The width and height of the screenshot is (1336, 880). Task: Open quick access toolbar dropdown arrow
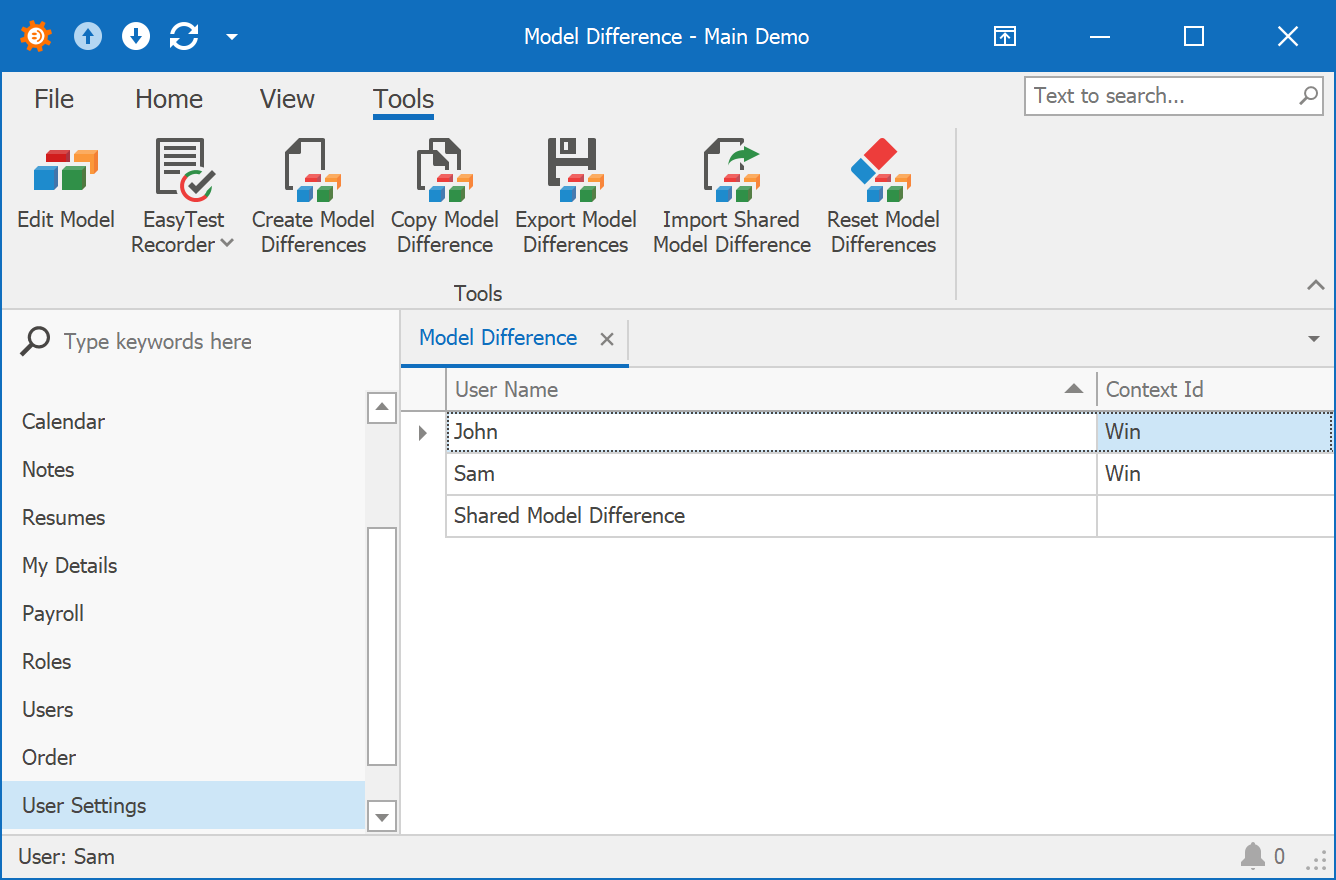point(232,37)
